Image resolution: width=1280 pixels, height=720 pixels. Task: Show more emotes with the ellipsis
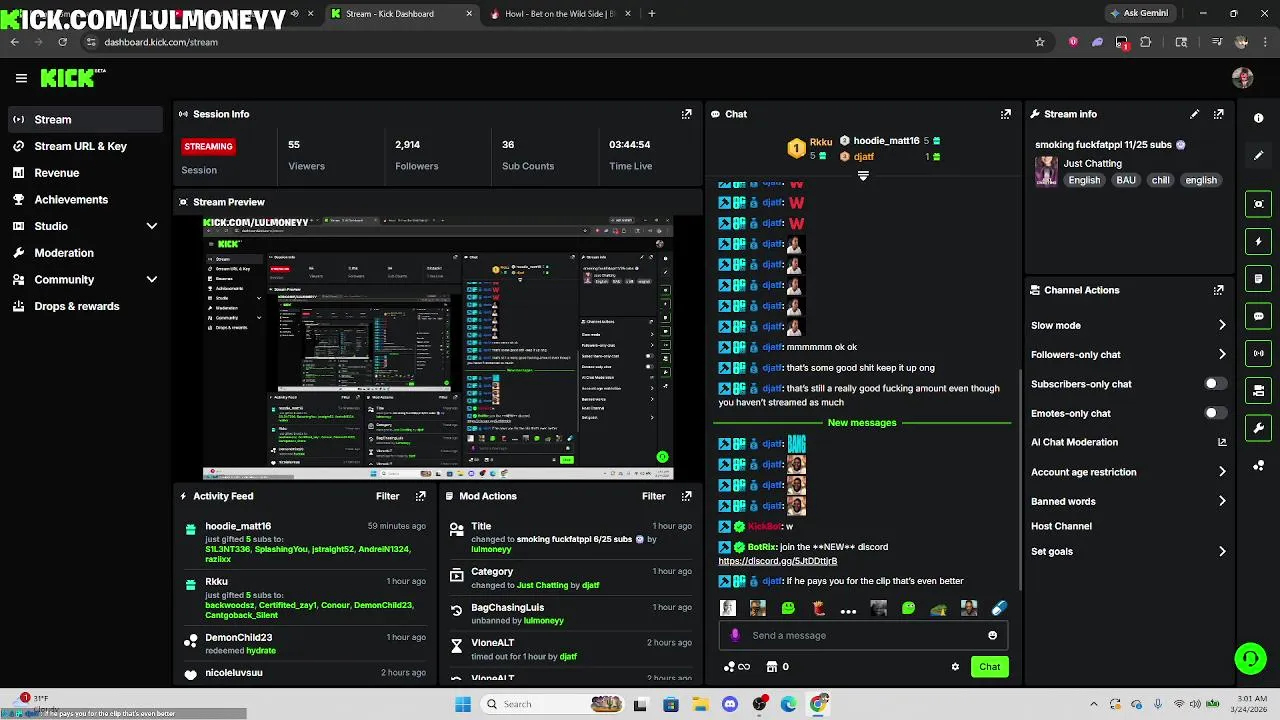pos(848,609)
